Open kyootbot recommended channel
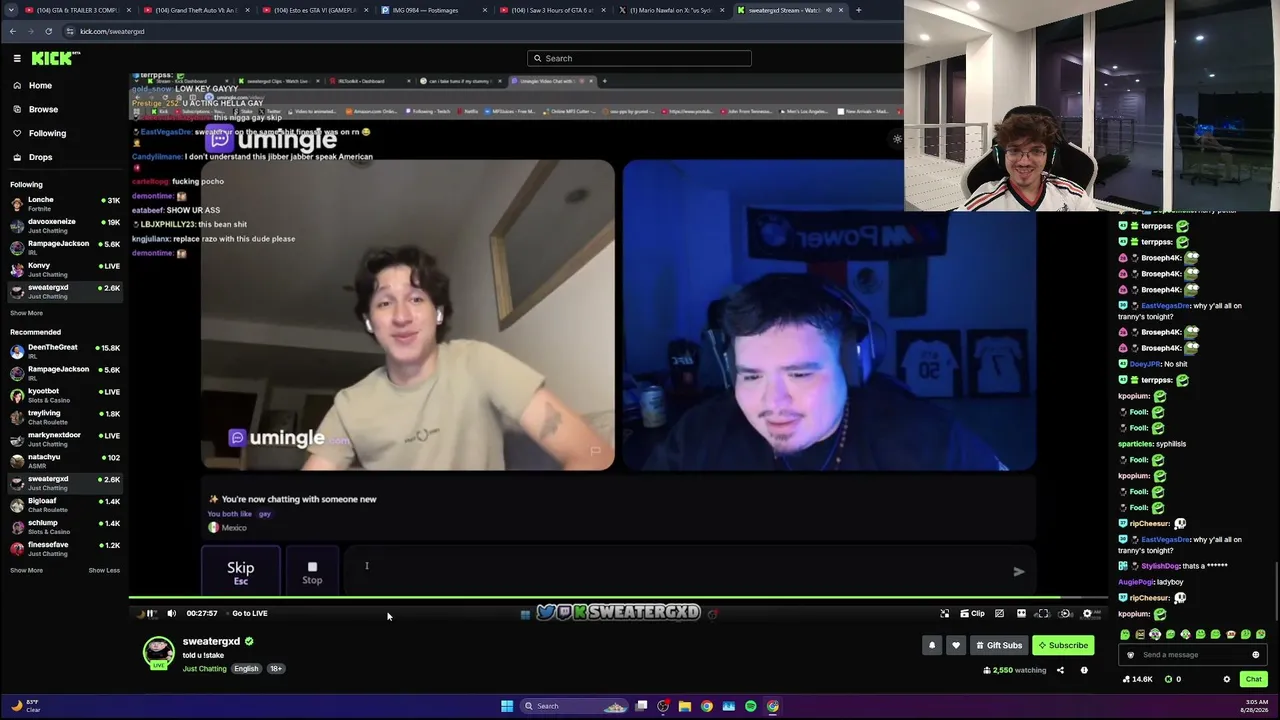This screenshot has height=720, width=1280. coord(64,395)
